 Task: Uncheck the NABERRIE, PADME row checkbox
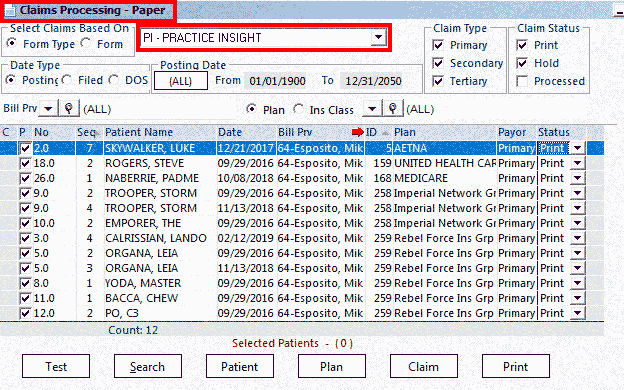[25, 178]
